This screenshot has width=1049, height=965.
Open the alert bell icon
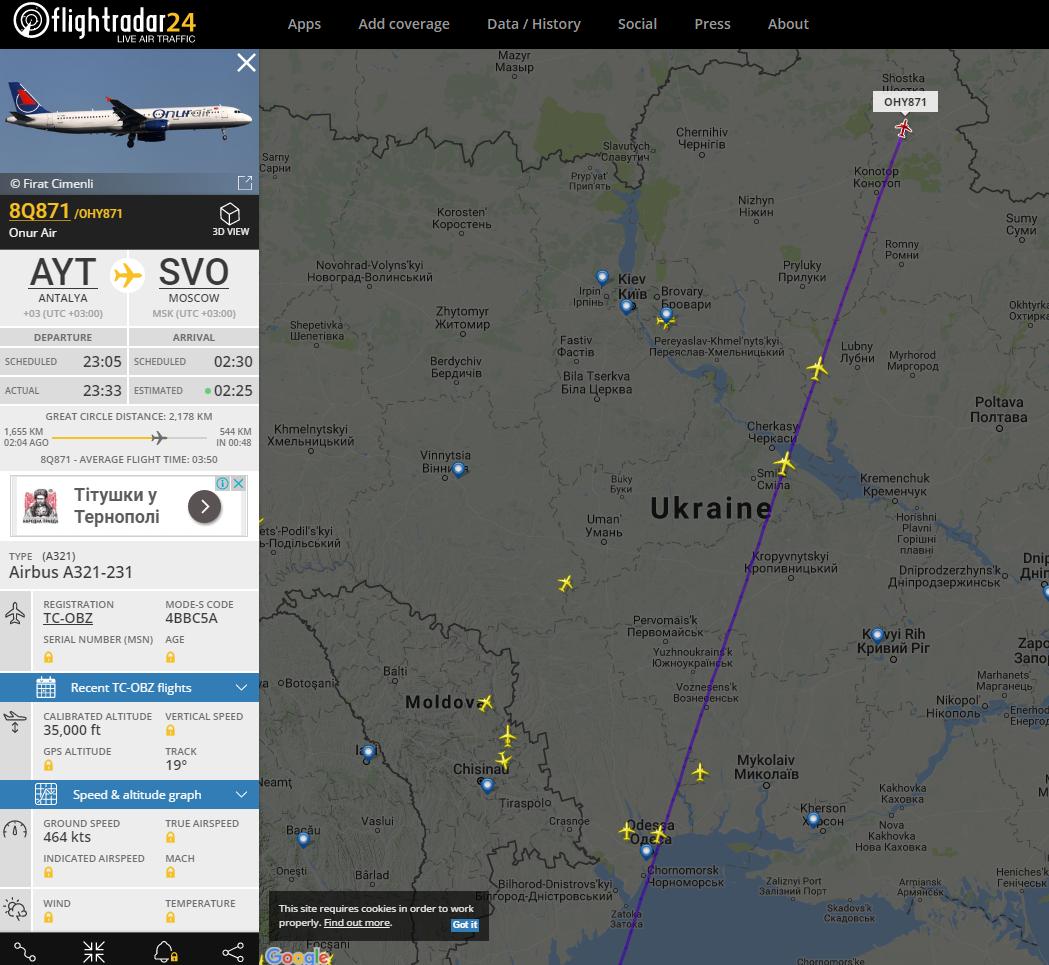point(165,952)
